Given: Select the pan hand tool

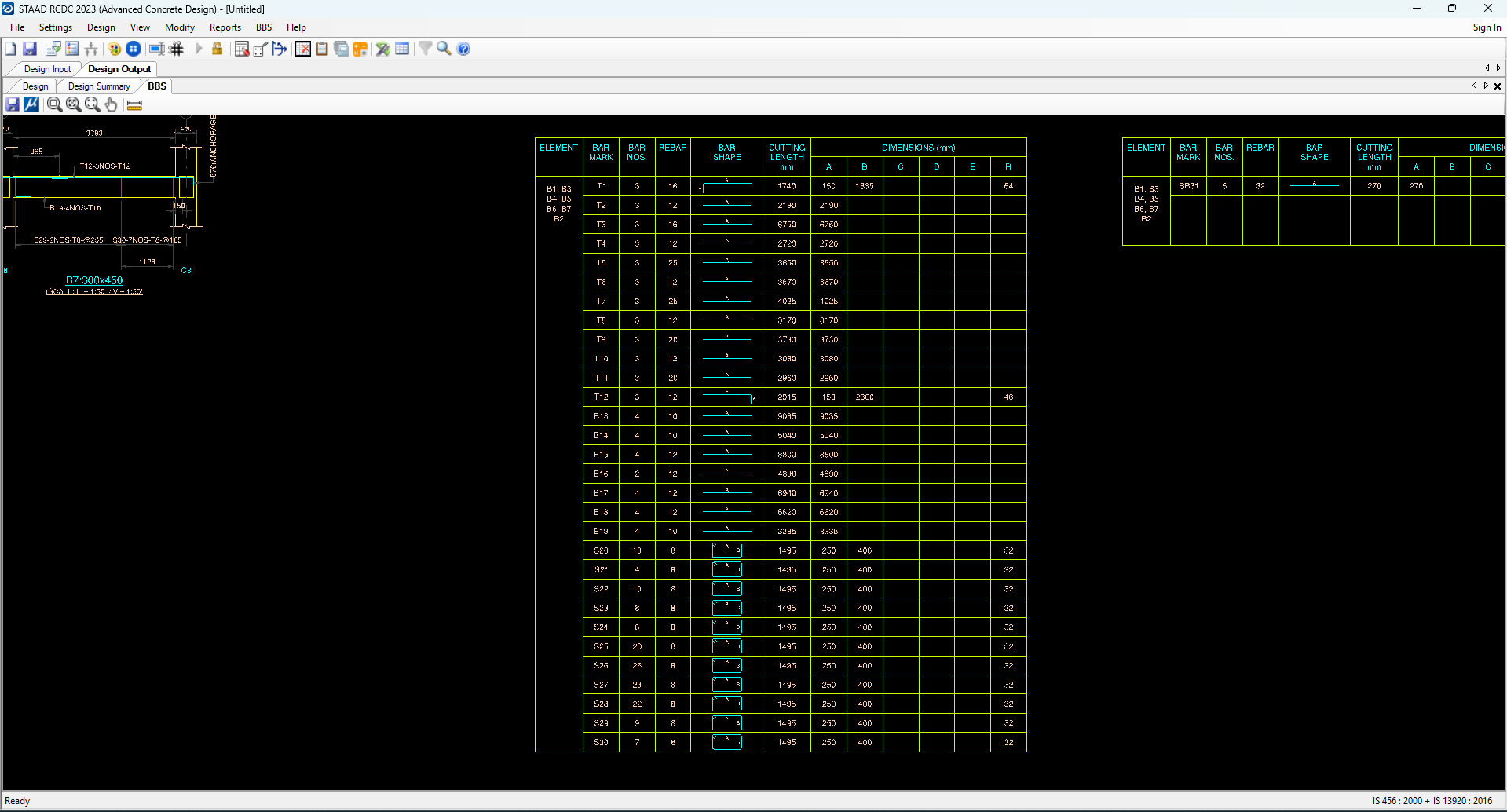Looking at the screenshot, I should click(x=112, y=104).
